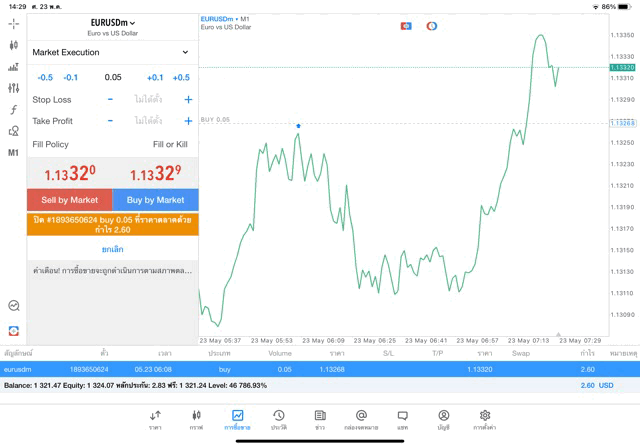Open the indicators (f) icon in sidebar
Image resolution: width=640 pixels, height=447 pixels.
tap(13, 109)
